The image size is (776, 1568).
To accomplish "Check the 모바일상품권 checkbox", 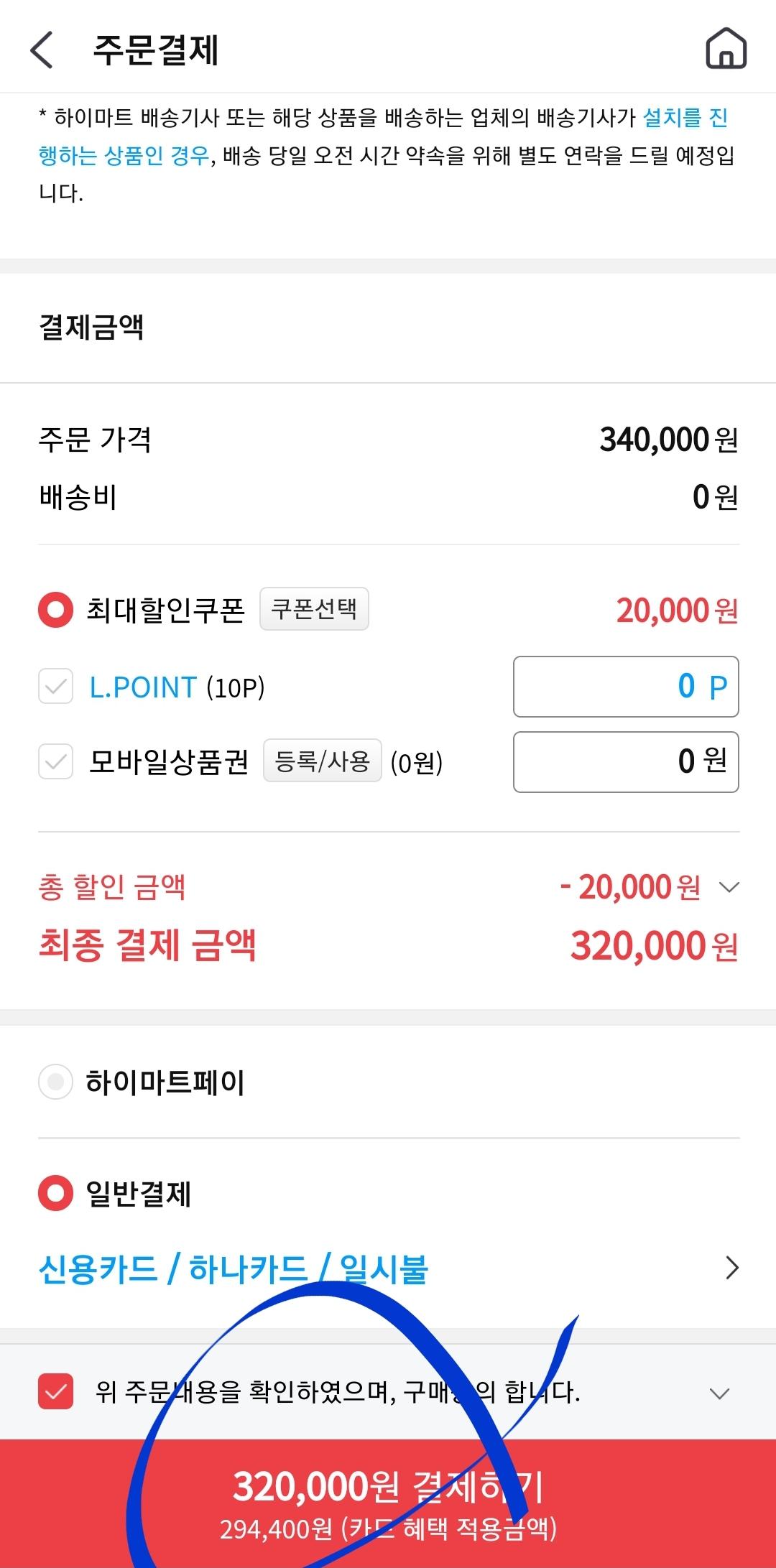I will 55,761.
